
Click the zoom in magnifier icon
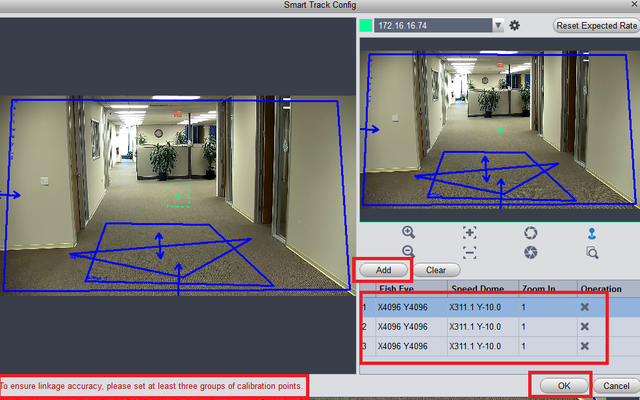tap(409, 232)
